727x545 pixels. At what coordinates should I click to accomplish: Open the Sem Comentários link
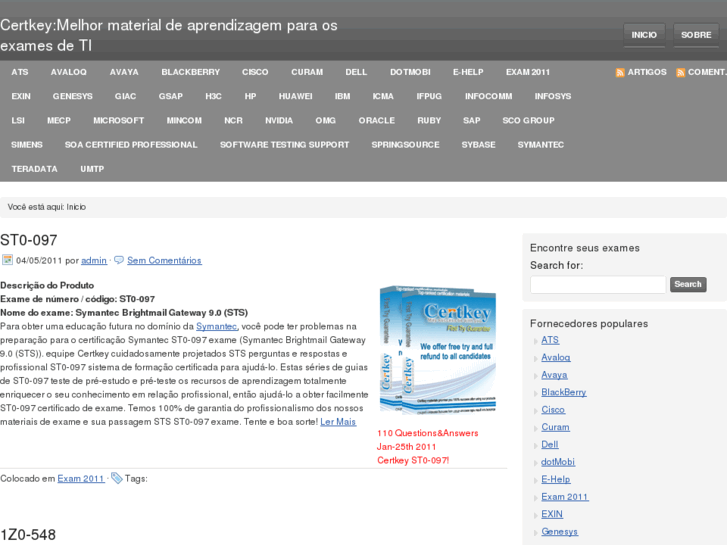[164, 261]
